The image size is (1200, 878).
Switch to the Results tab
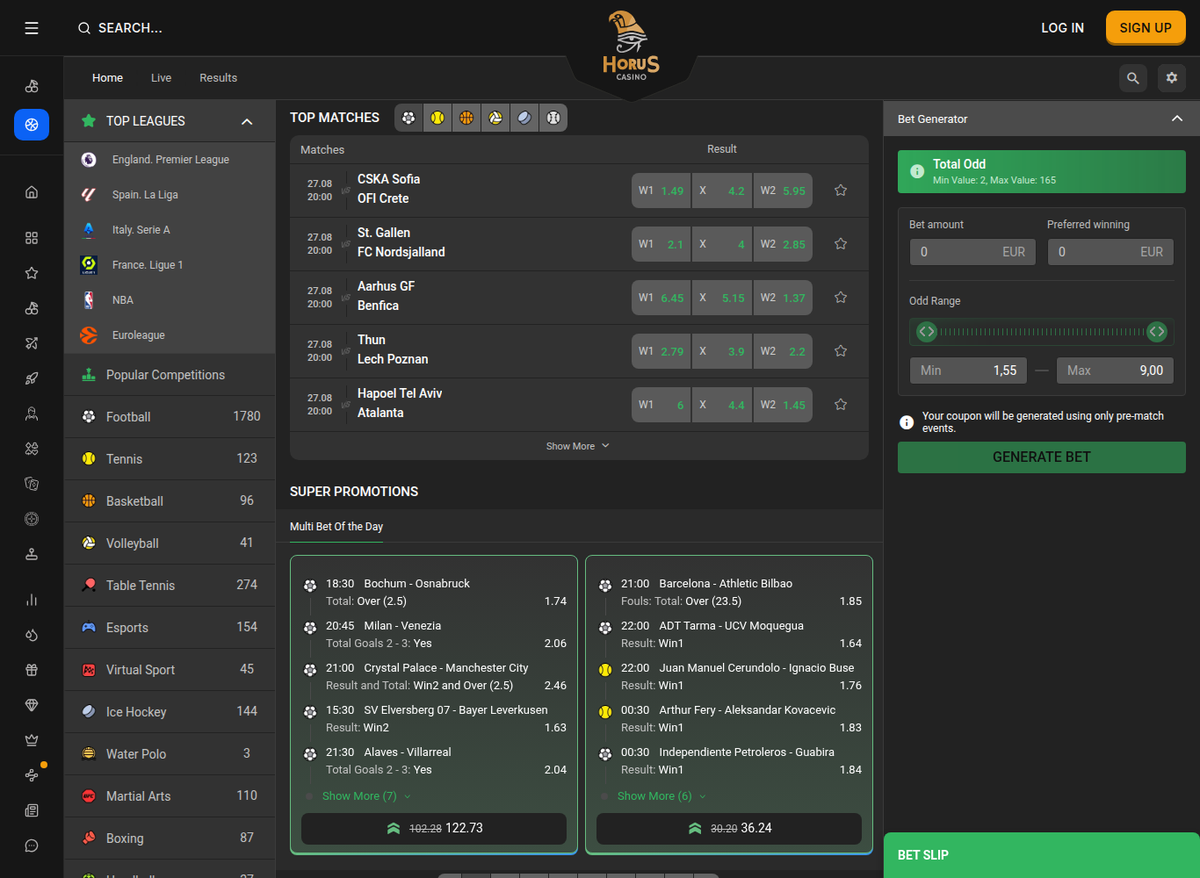point(218,78)
